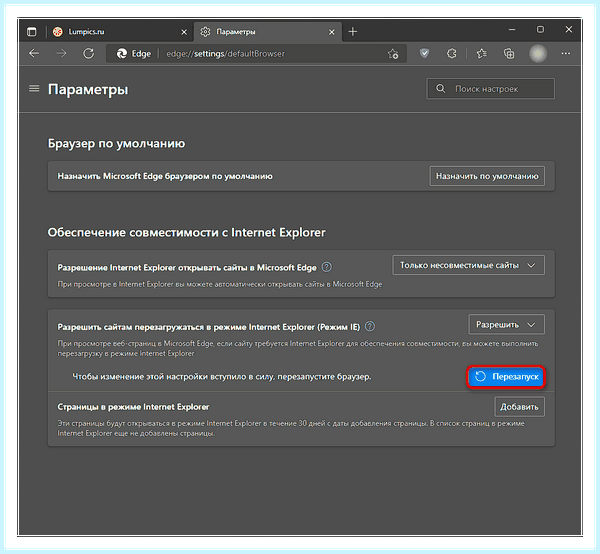Image resolution: width=600 pixels, height=554 pixels.
Task: Click the Браузер по умолчанию heading
Action: [116, 143]
